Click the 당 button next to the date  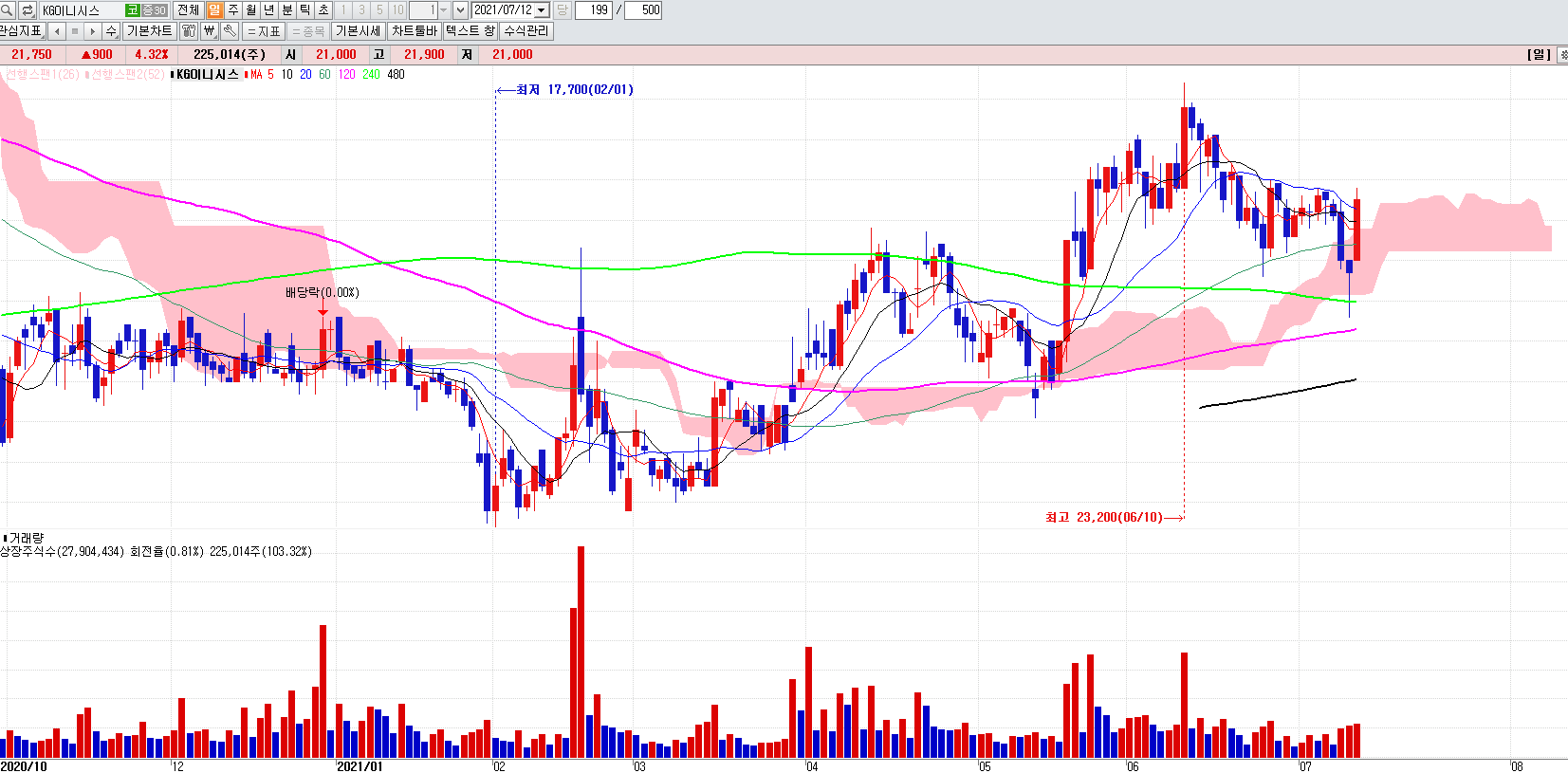[562, 10]
